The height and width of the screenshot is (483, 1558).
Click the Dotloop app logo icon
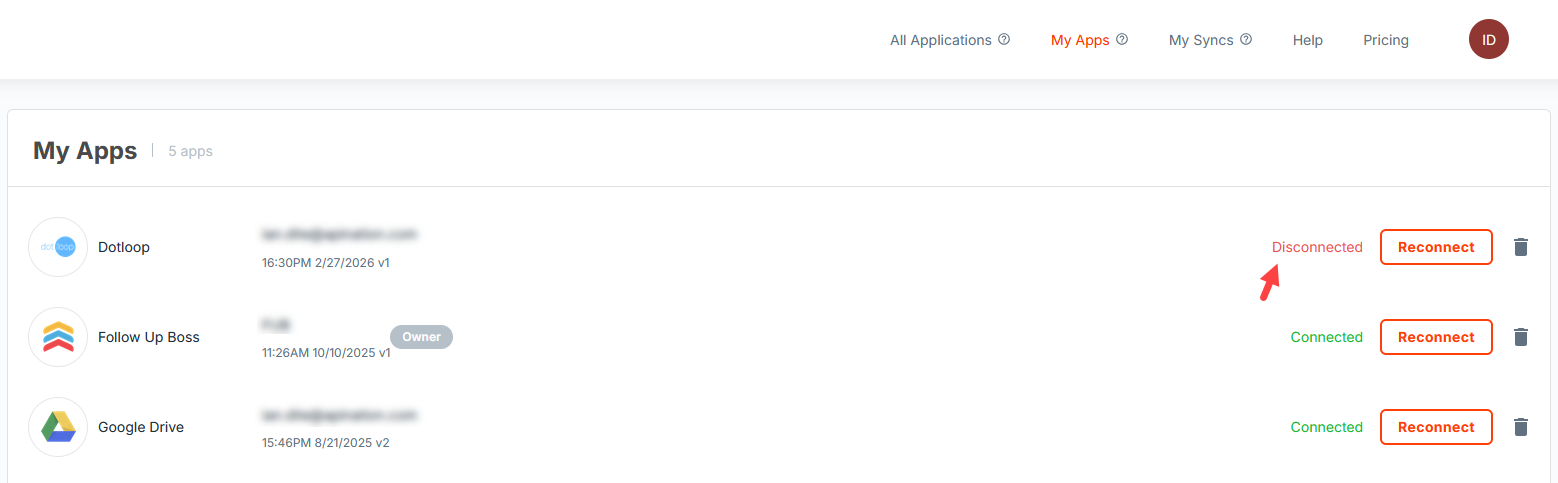coord(58,247)
